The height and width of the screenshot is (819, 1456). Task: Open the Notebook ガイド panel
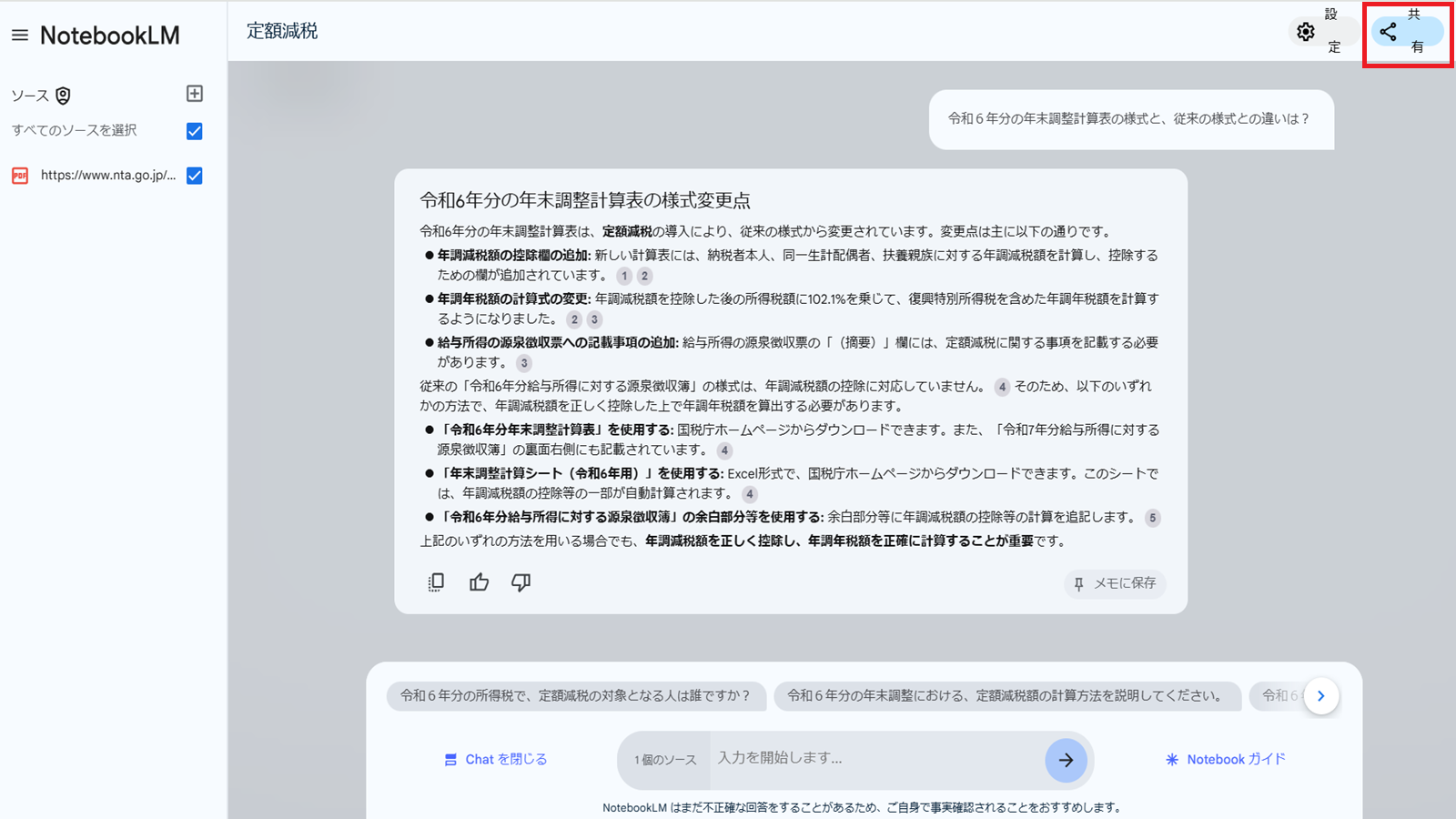(x=1224, y=759)
